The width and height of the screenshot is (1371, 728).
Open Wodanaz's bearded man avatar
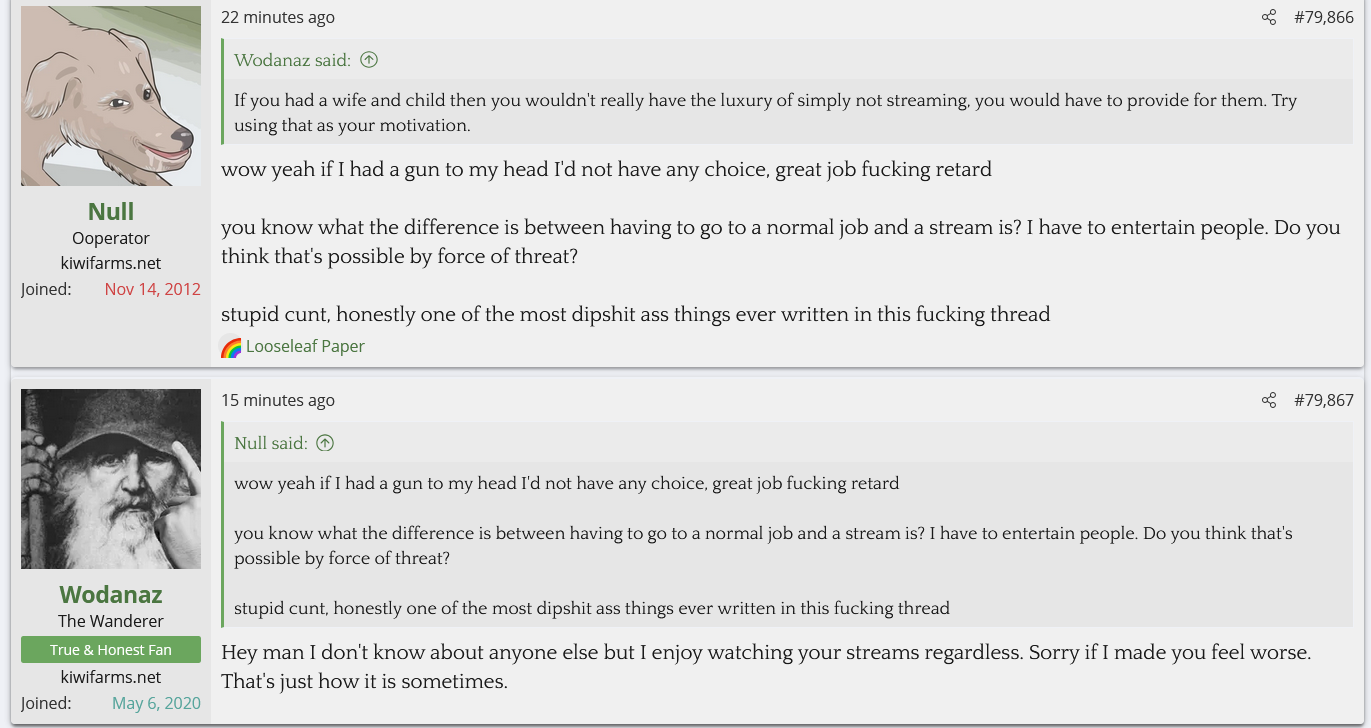[111, 479]
